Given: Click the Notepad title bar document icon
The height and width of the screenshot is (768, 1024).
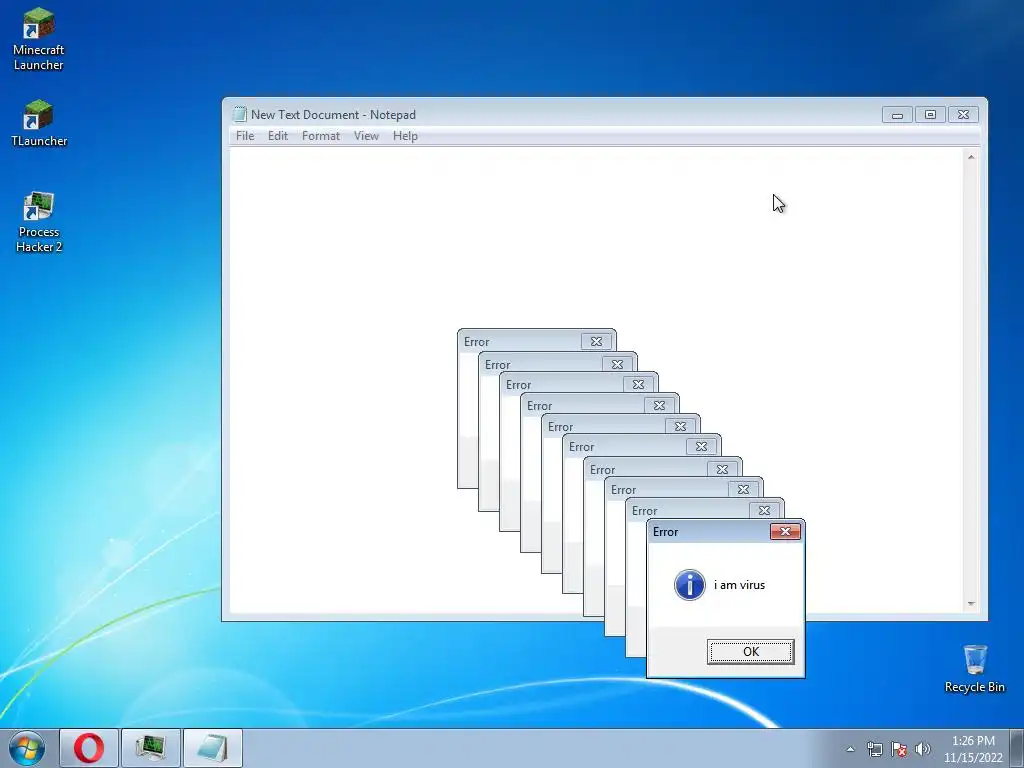Looking at the screenshot, I should [240, 114].
